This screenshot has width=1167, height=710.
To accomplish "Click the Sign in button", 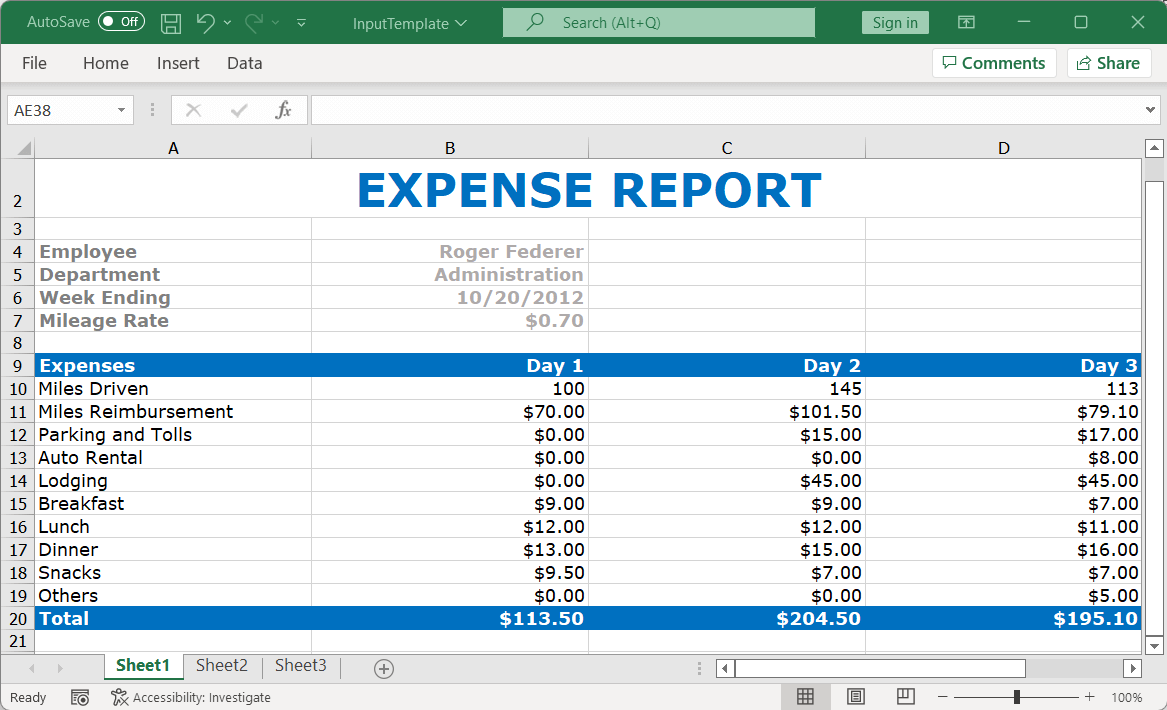I will [895, 22].
